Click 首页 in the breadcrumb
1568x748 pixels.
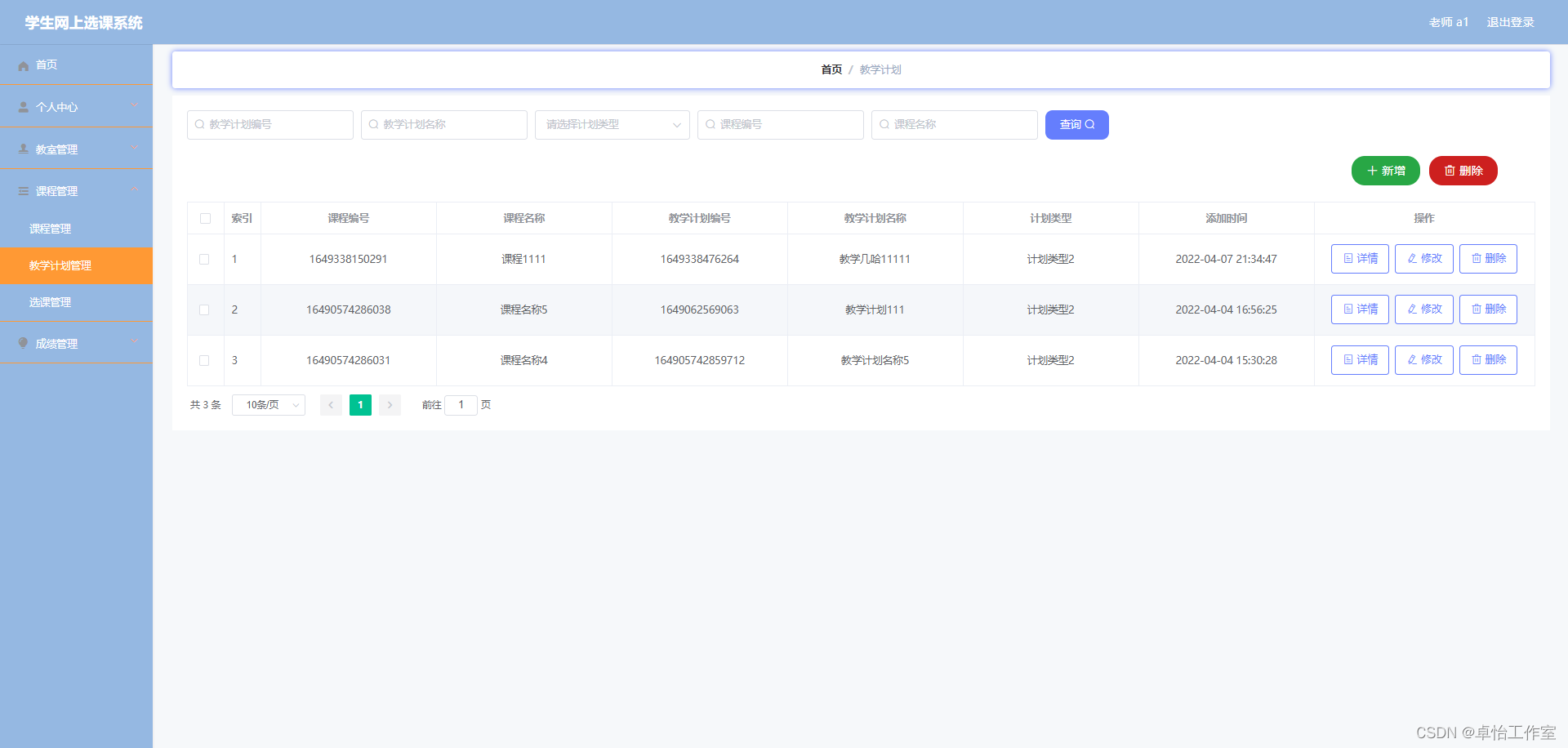831,70
